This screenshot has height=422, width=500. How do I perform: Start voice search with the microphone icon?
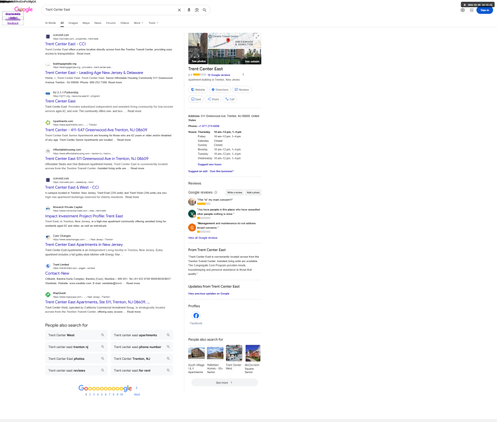point(189,10)
